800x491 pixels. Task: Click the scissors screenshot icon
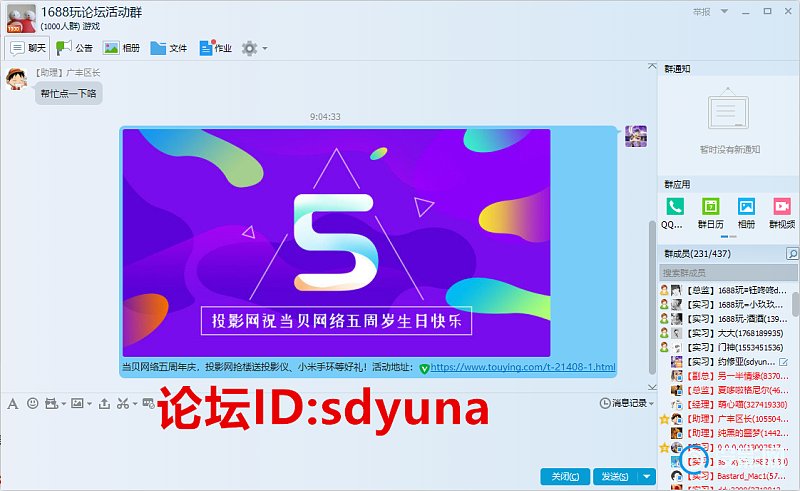pos(122,404)
